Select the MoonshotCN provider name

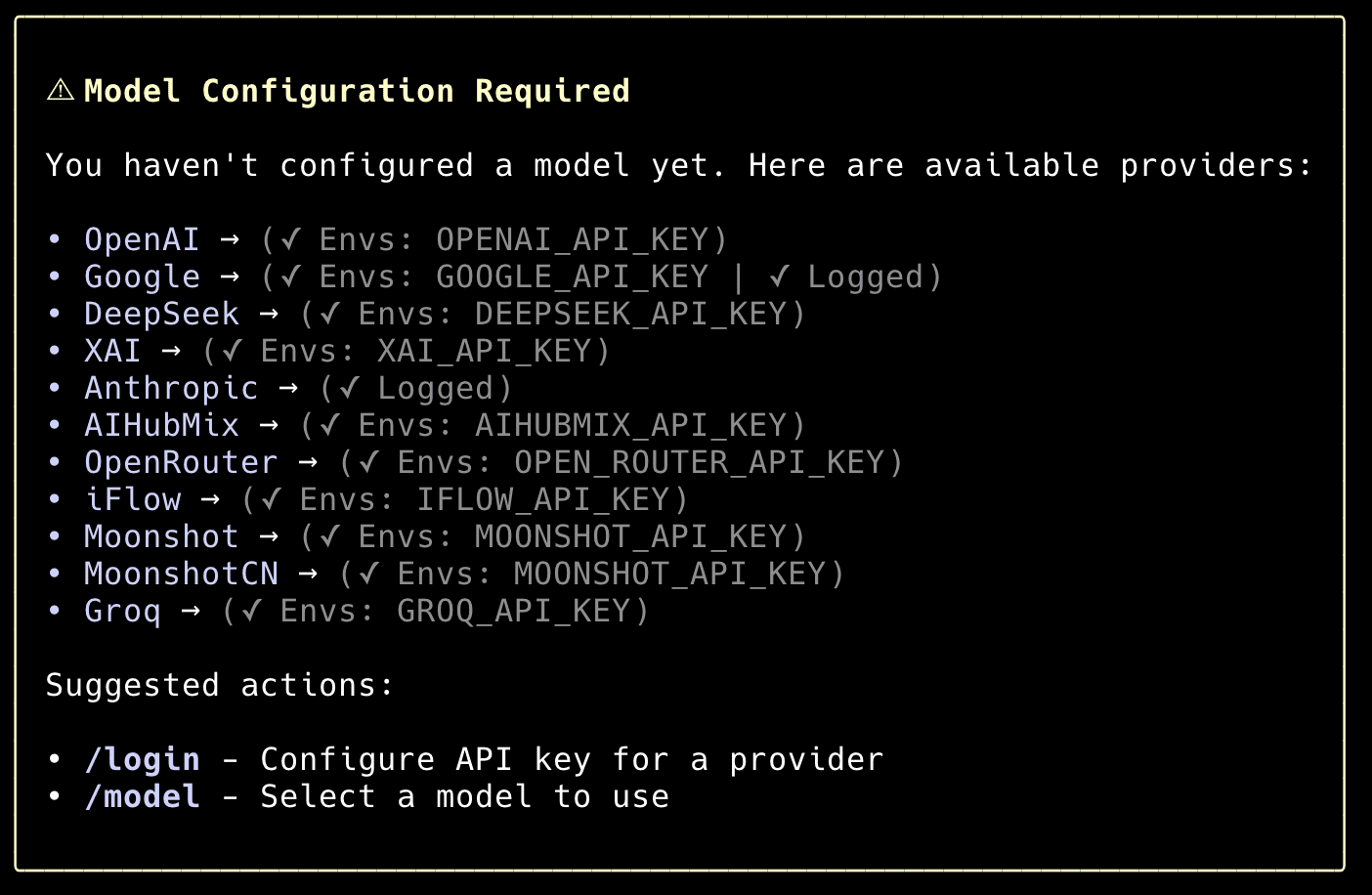click(181, 574)
